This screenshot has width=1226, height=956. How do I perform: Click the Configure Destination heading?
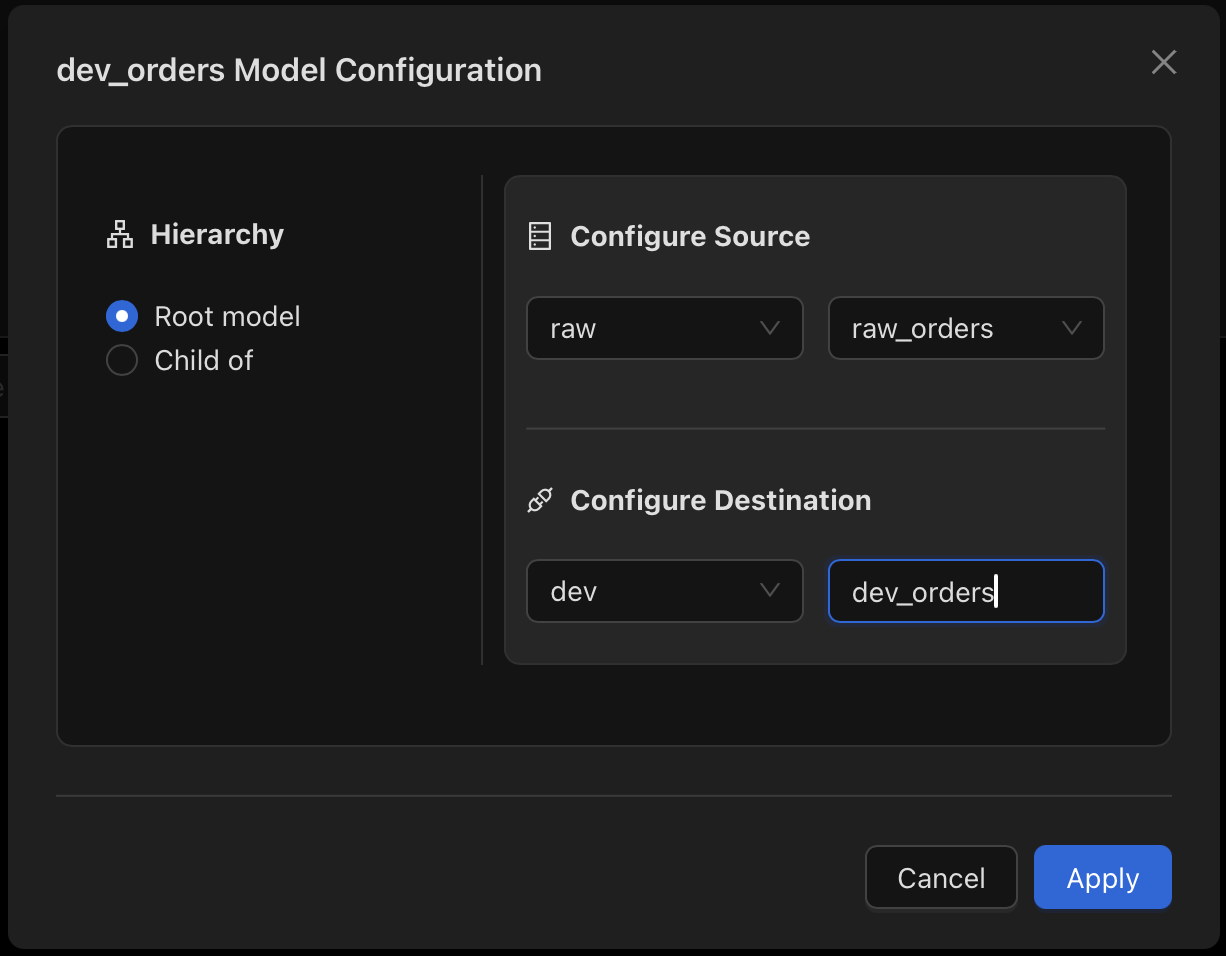click(720, 501)
